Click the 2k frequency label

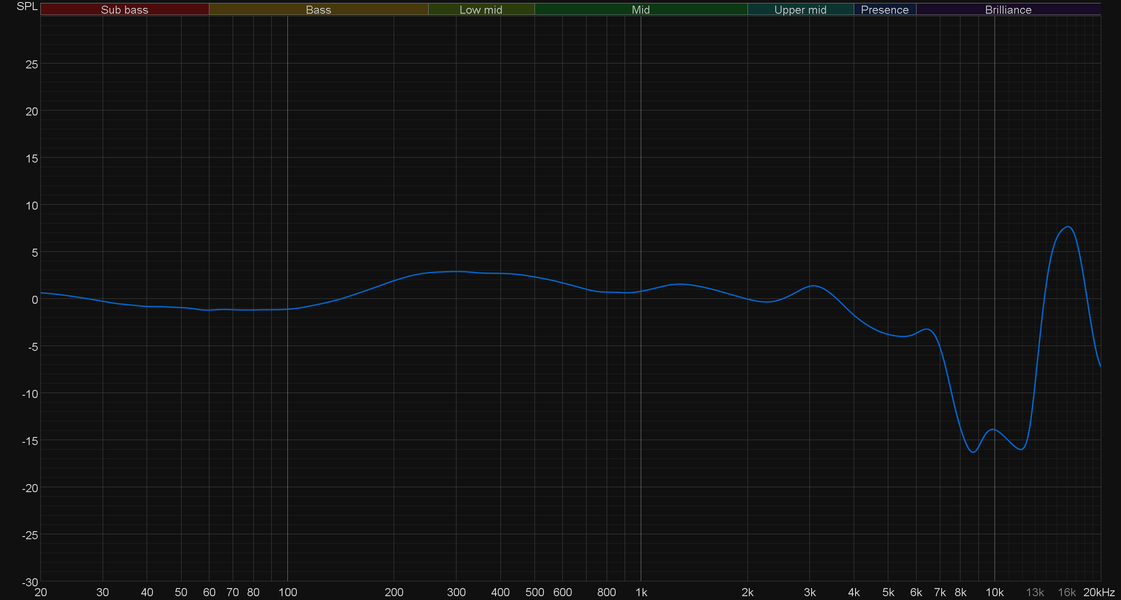point(748,592)
